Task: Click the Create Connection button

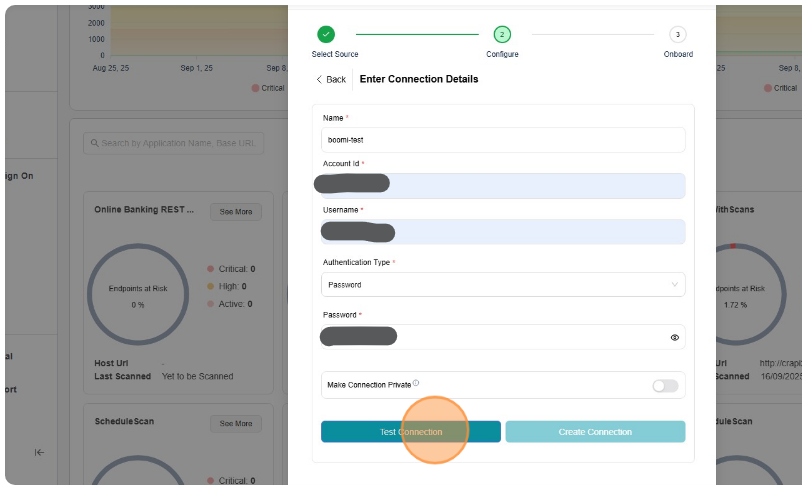Action: pyautogui.click(x=595, y=432)
